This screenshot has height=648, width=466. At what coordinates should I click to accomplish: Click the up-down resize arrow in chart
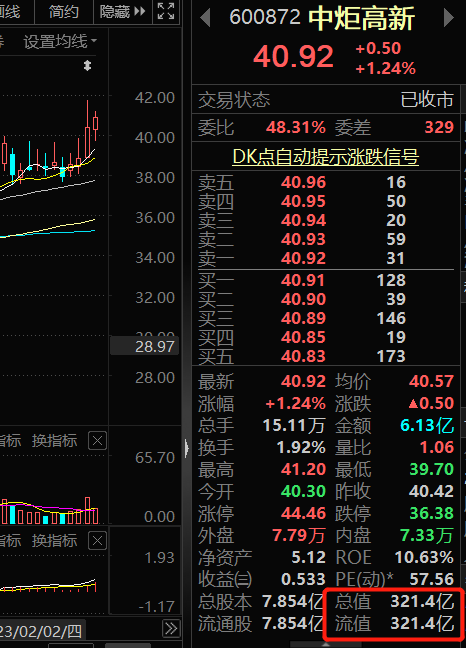[x=87, y=66]
